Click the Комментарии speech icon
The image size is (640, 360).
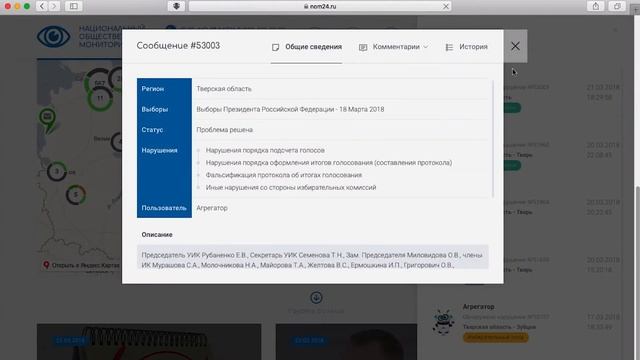pos(362,47)
